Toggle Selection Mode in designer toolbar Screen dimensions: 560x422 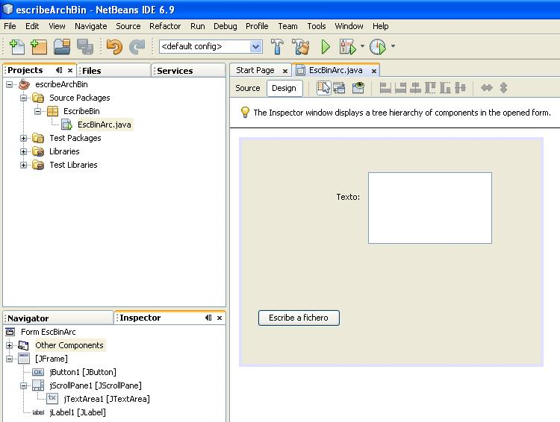pos(324,88)
